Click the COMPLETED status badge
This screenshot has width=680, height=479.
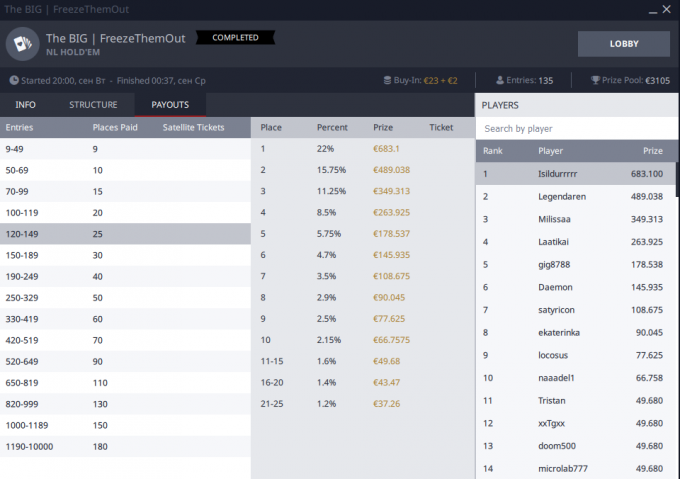[x=235, y=38]
